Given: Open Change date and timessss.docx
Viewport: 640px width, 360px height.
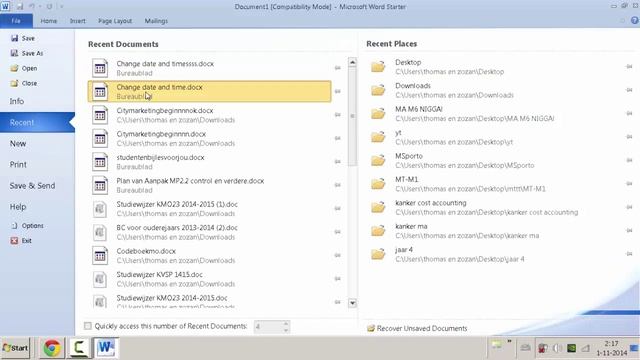Looking at the screenshot, I should tap(210, 68).
